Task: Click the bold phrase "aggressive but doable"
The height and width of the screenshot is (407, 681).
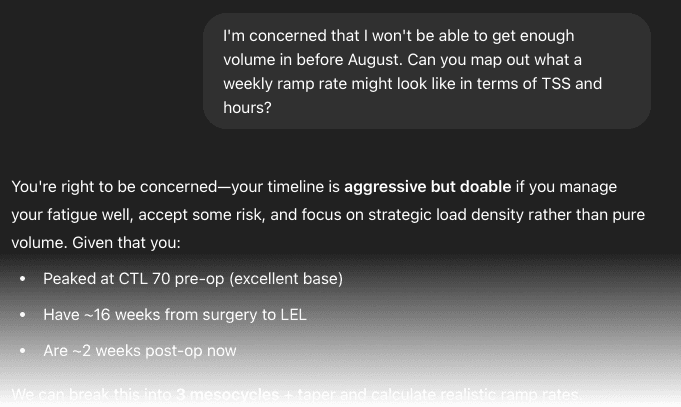Action: click(427, 187)
